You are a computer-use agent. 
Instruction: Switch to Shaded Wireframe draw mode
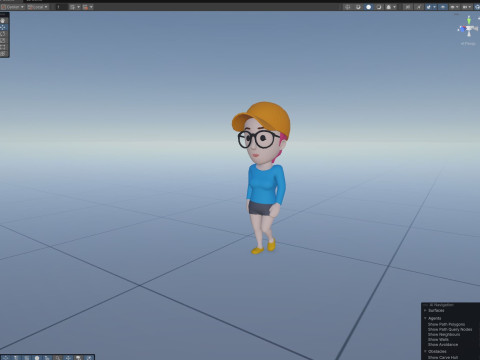(x=358, y=7)
